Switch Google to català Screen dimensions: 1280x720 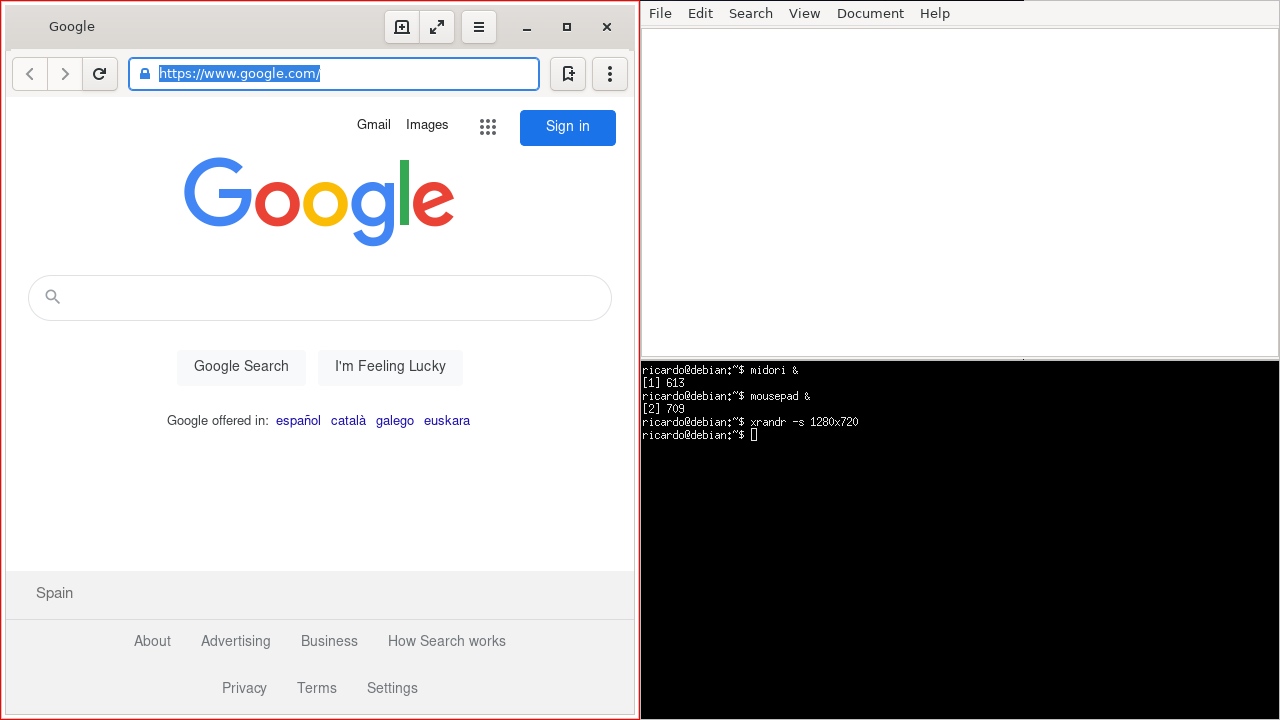pyautogui.click(x=348, y=421)
